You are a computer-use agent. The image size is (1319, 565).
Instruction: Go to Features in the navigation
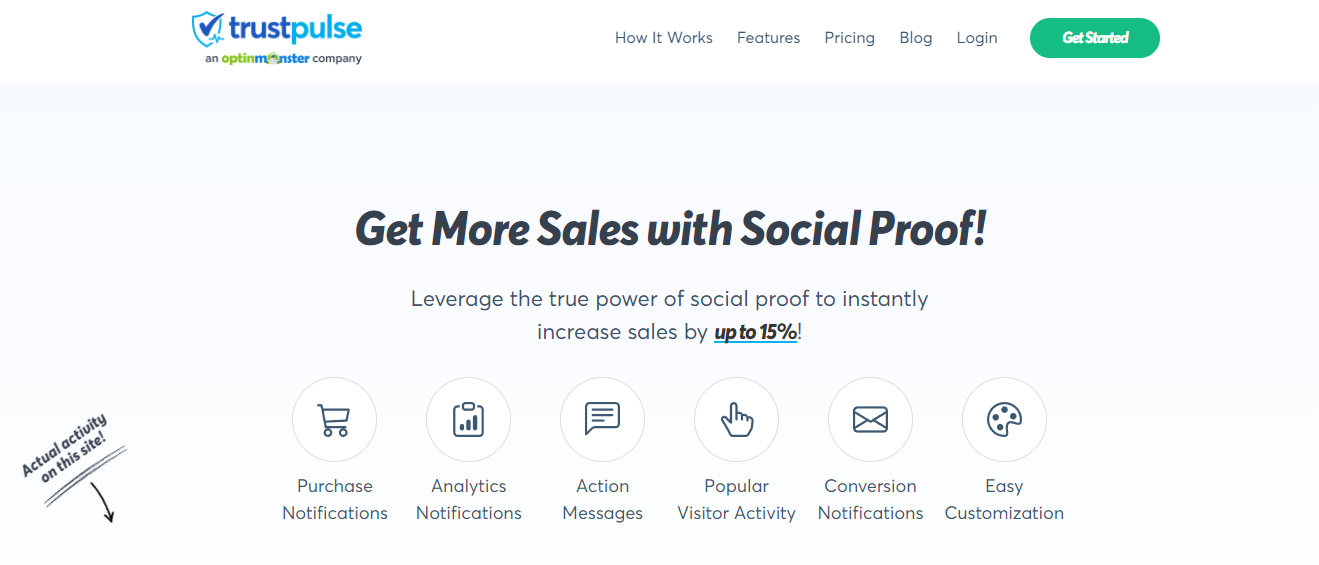pyautogui.click(x=768, y=38)
